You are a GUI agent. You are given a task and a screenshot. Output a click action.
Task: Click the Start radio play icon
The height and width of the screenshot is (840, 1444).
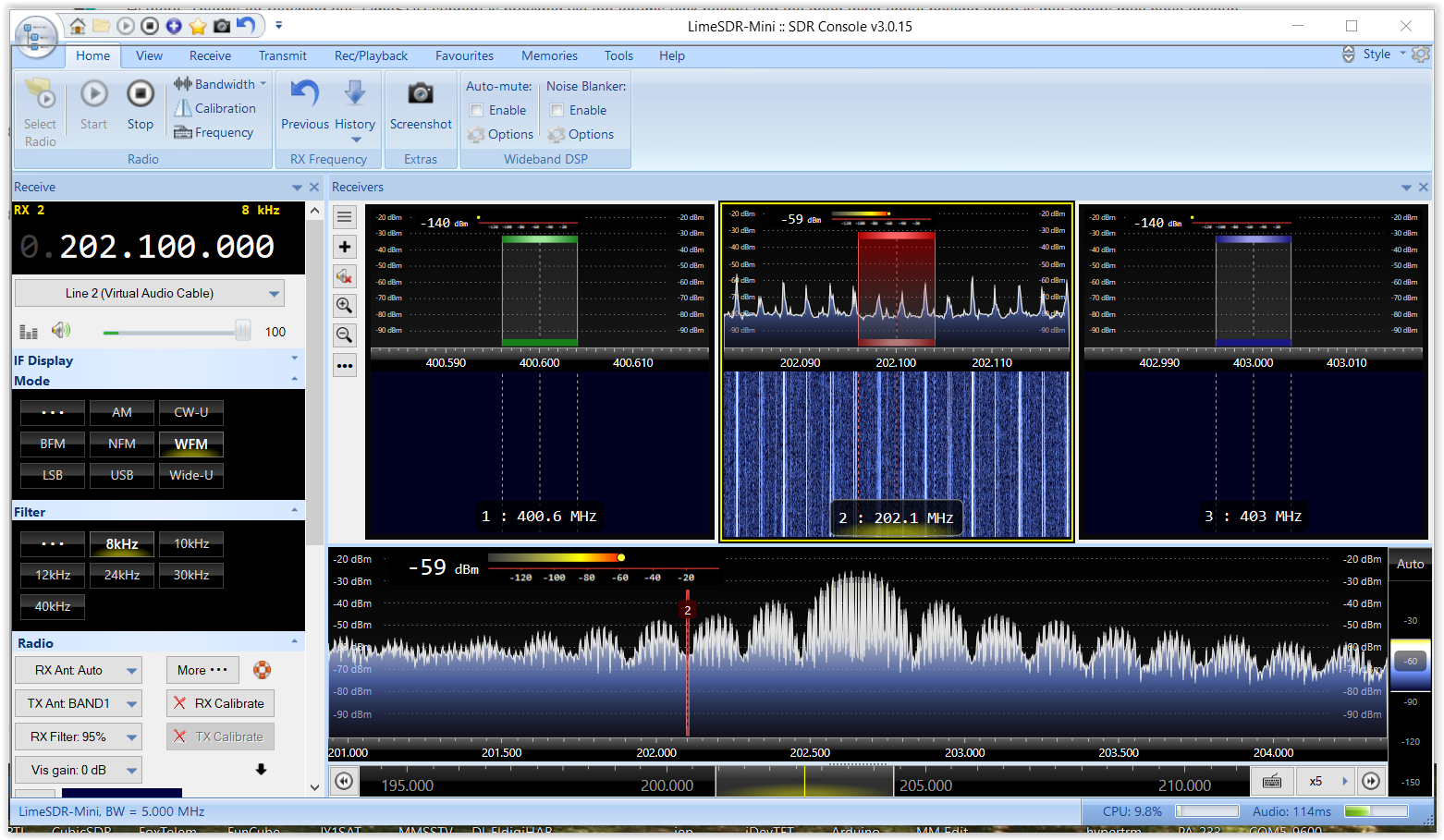[x=93, y=93]
